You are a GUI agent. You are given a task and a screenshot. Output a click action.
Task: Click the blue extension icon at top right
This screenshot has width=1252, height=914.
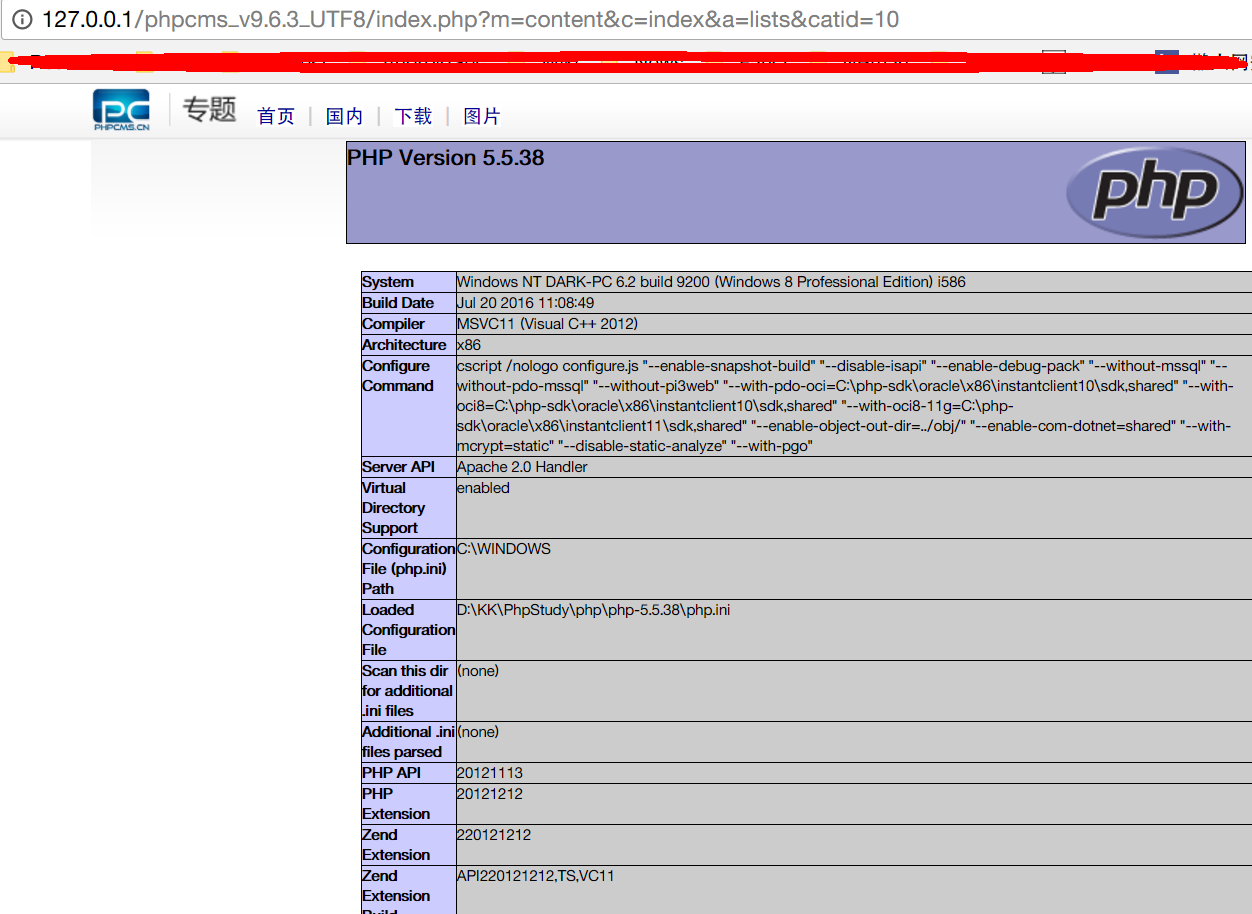(x=1166, y=62)
